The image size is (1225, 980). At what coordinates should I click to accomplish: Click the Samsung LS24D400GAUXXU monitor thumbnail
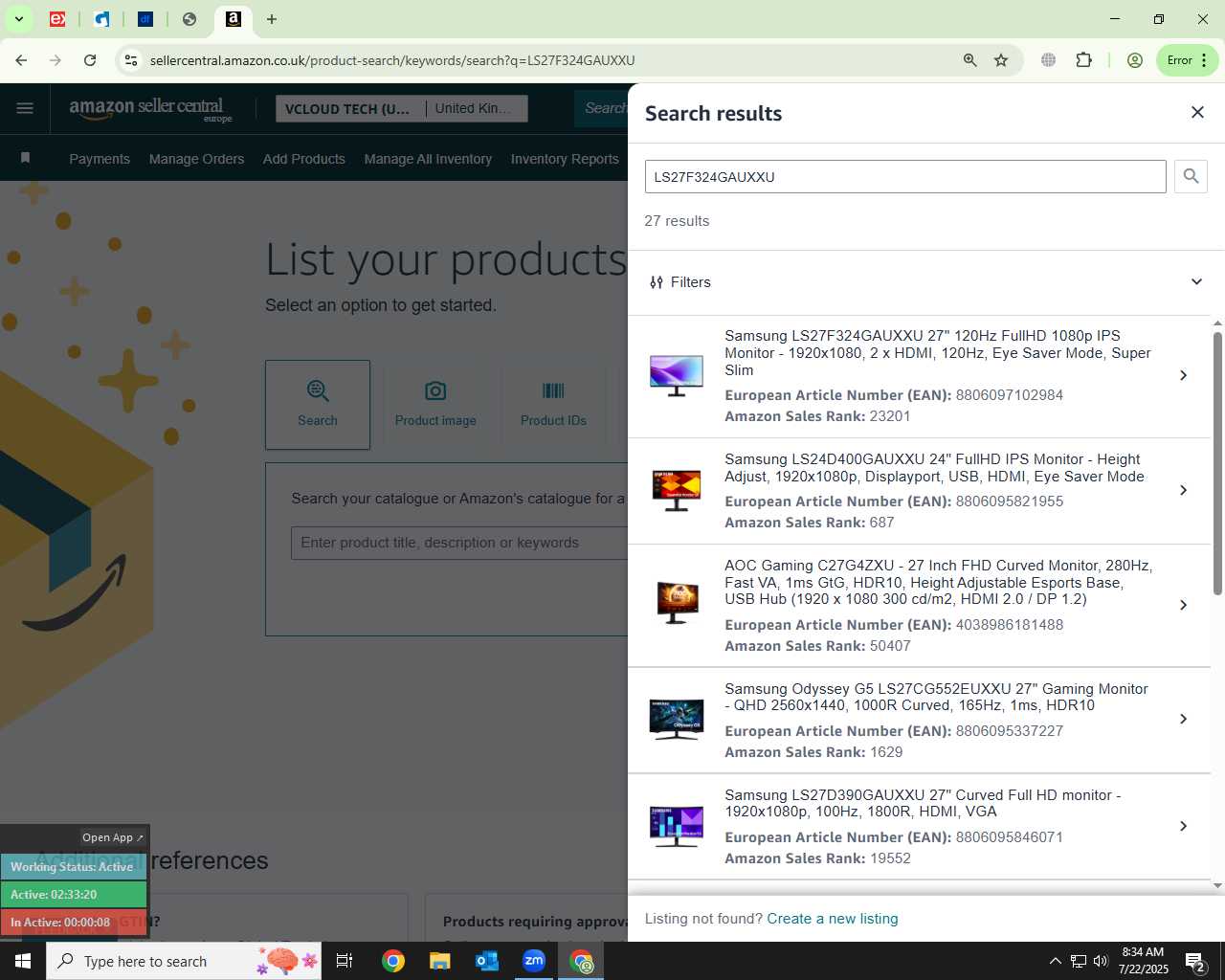click(x=677, y=490)
